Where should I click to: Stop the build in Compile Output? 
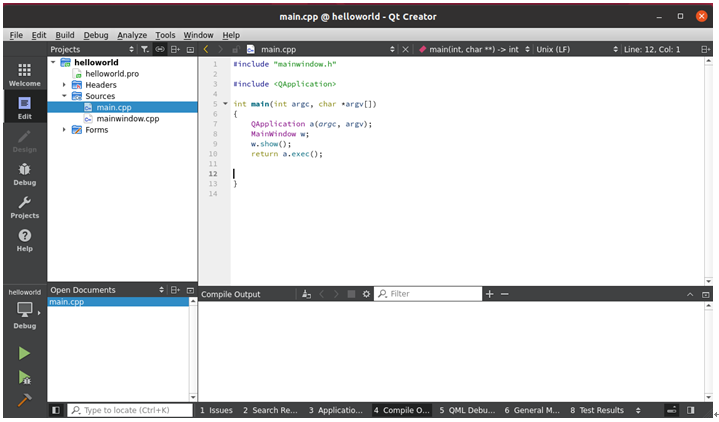pyautogui.click(x=351, y=294)
